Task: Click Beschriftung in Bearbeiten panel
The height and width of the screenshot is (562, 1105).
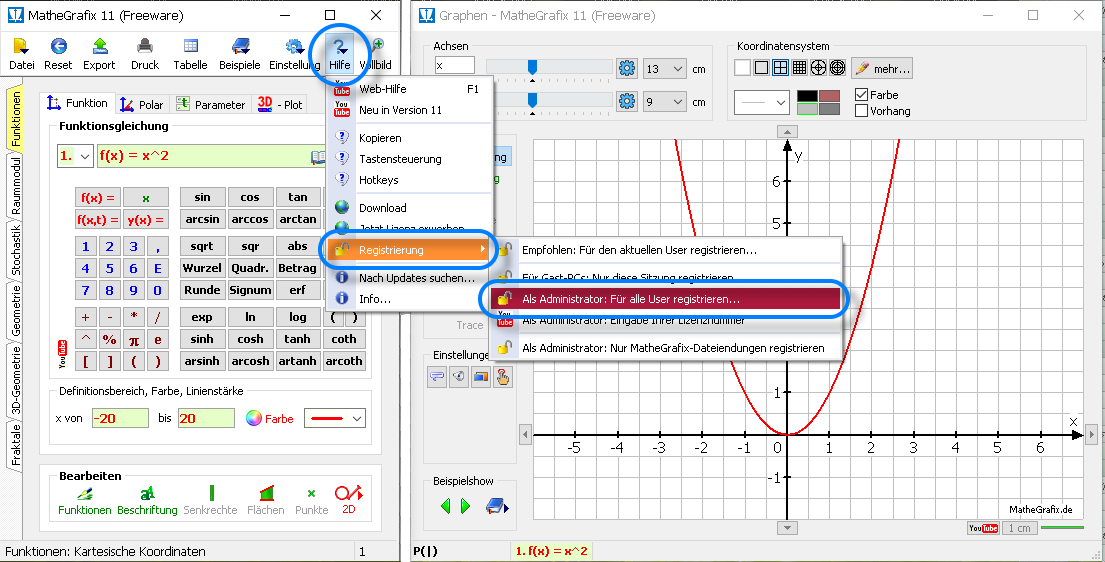Action: (147, 501)
